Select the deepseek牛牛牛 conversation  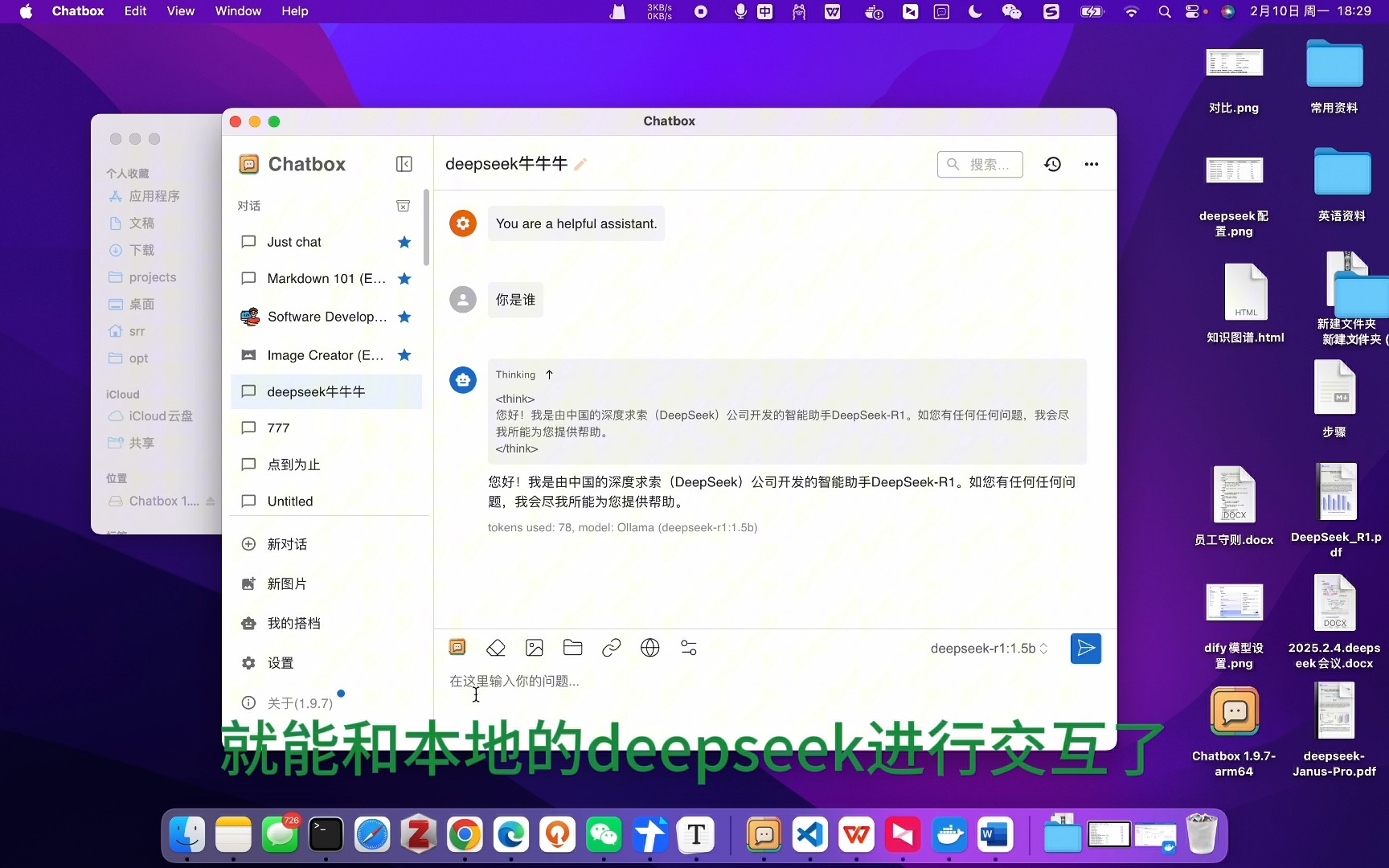[x=326, y=391]
